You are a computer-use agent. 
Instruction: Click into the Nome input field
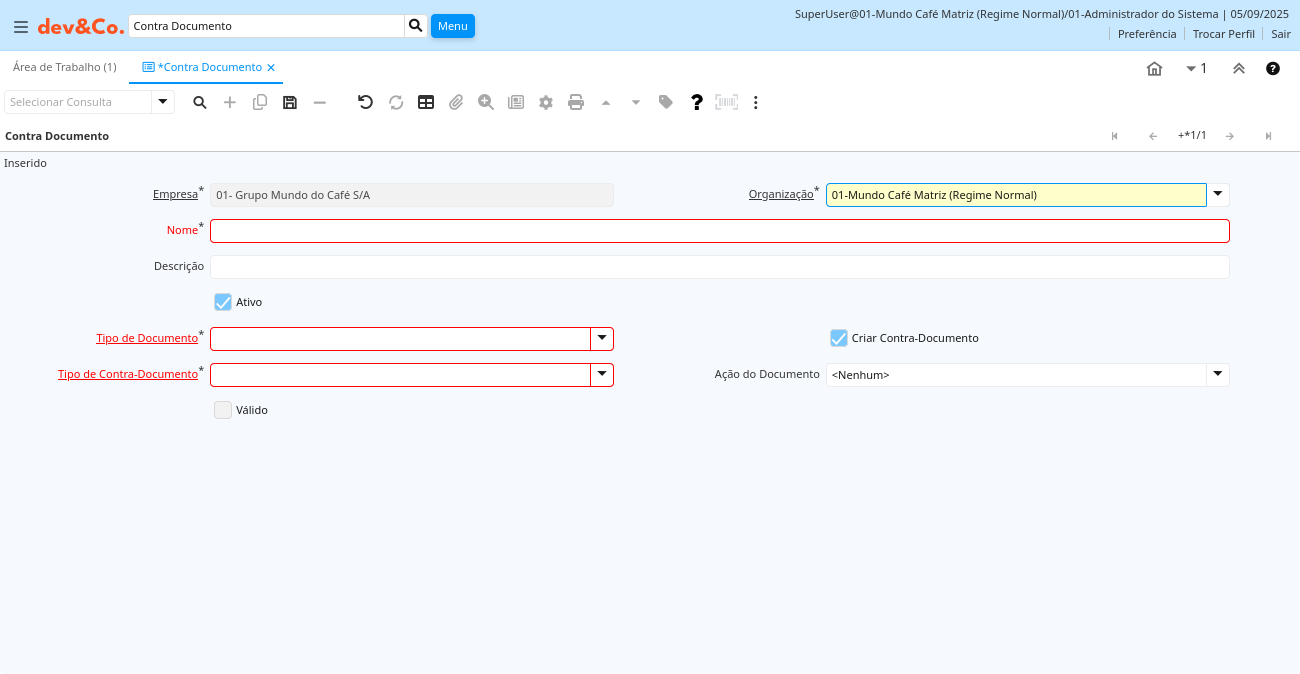click(x=719, y=231)
